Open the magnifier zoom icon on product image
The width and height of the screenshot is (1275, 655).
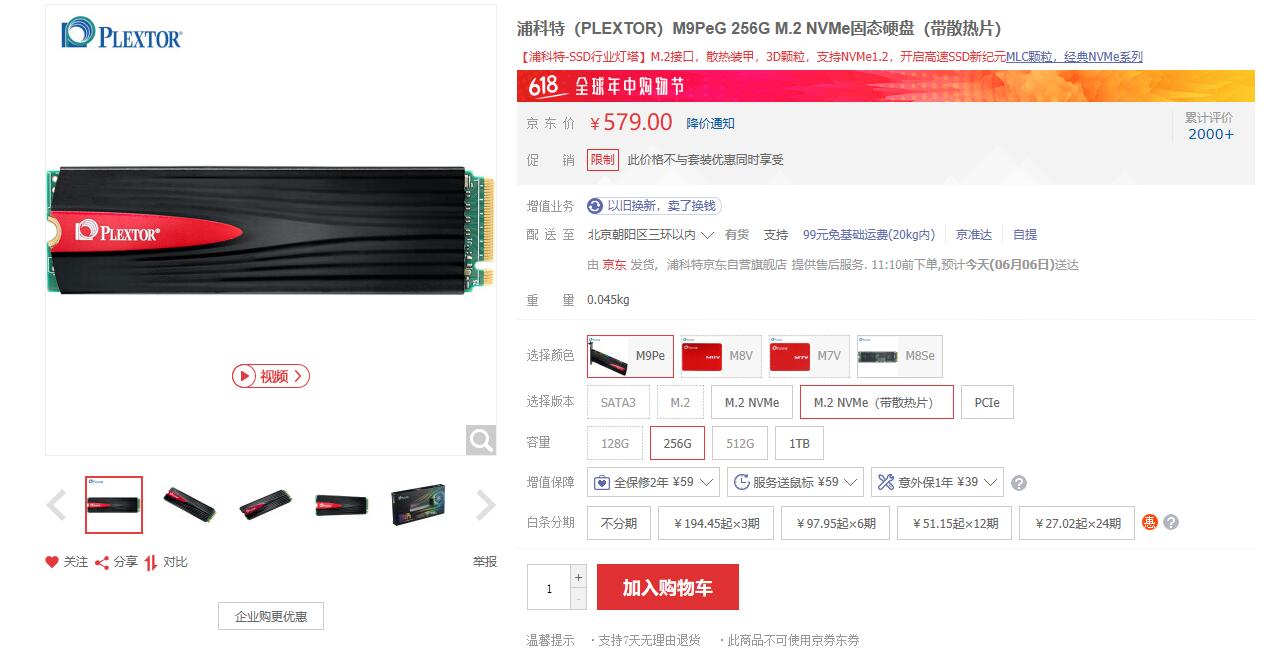click(481, 440)
